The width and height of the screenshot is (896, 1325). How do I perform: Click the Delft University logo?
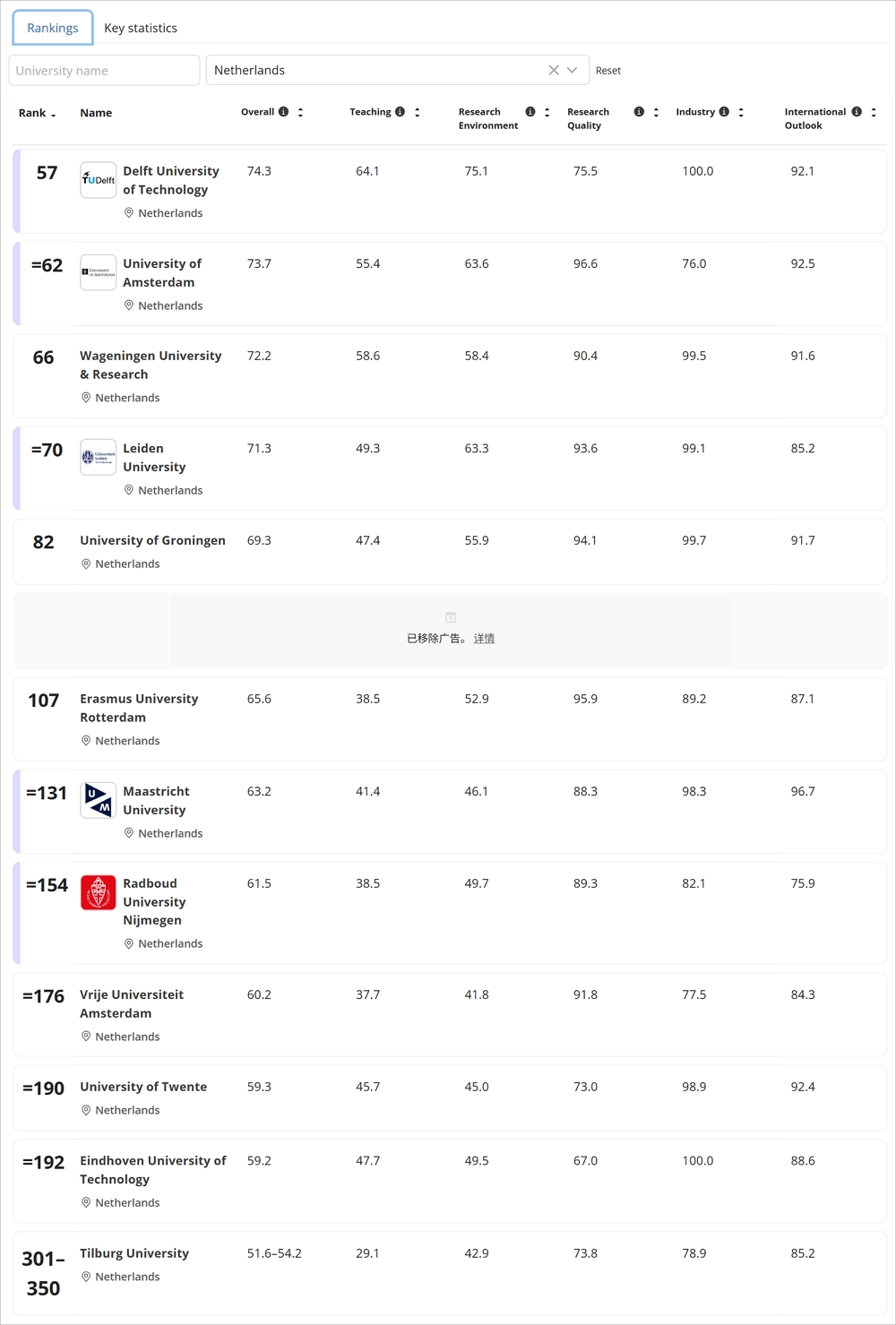click(x=98, y=180)
